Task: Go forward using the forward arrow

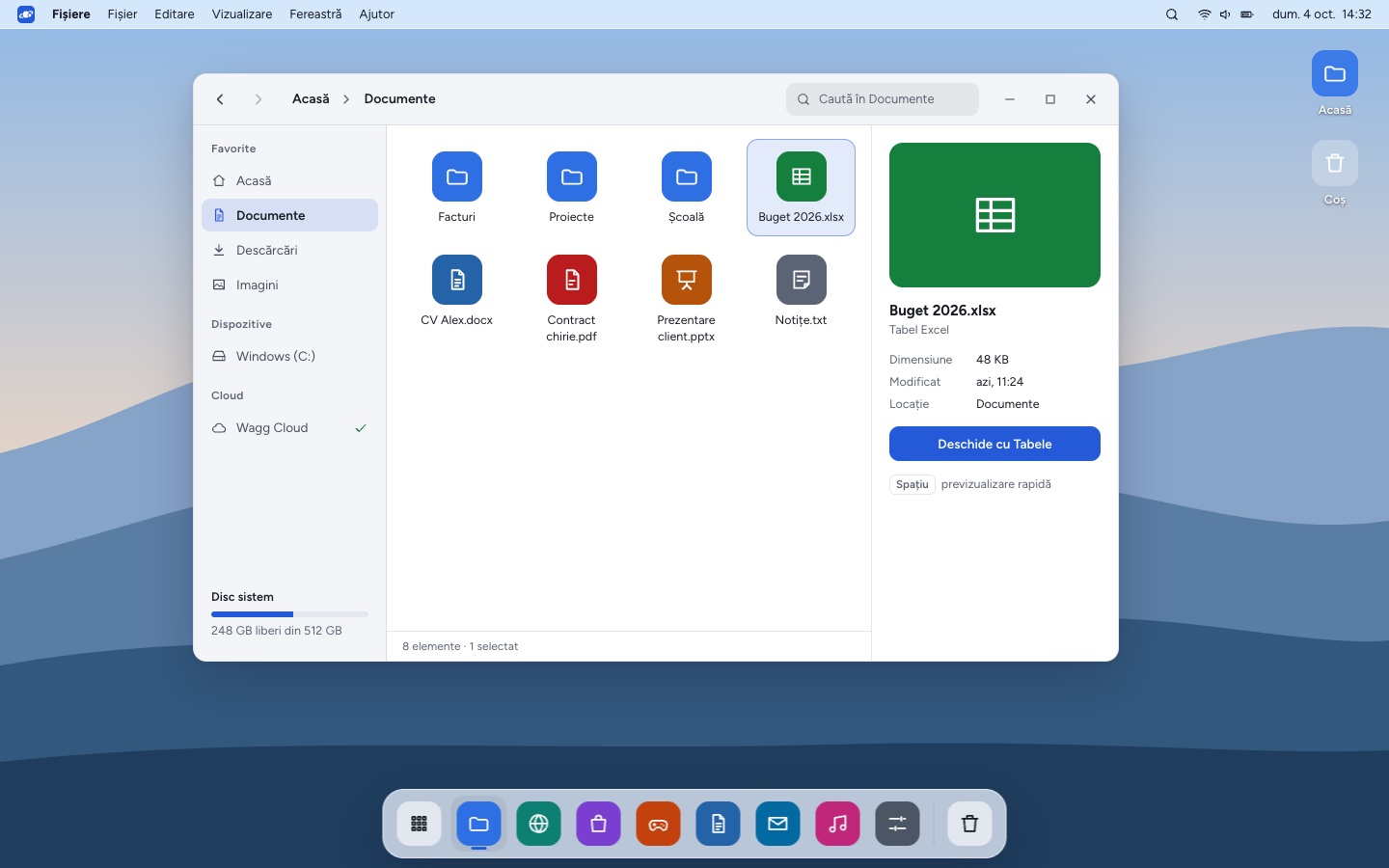Action: coord(258,99)
